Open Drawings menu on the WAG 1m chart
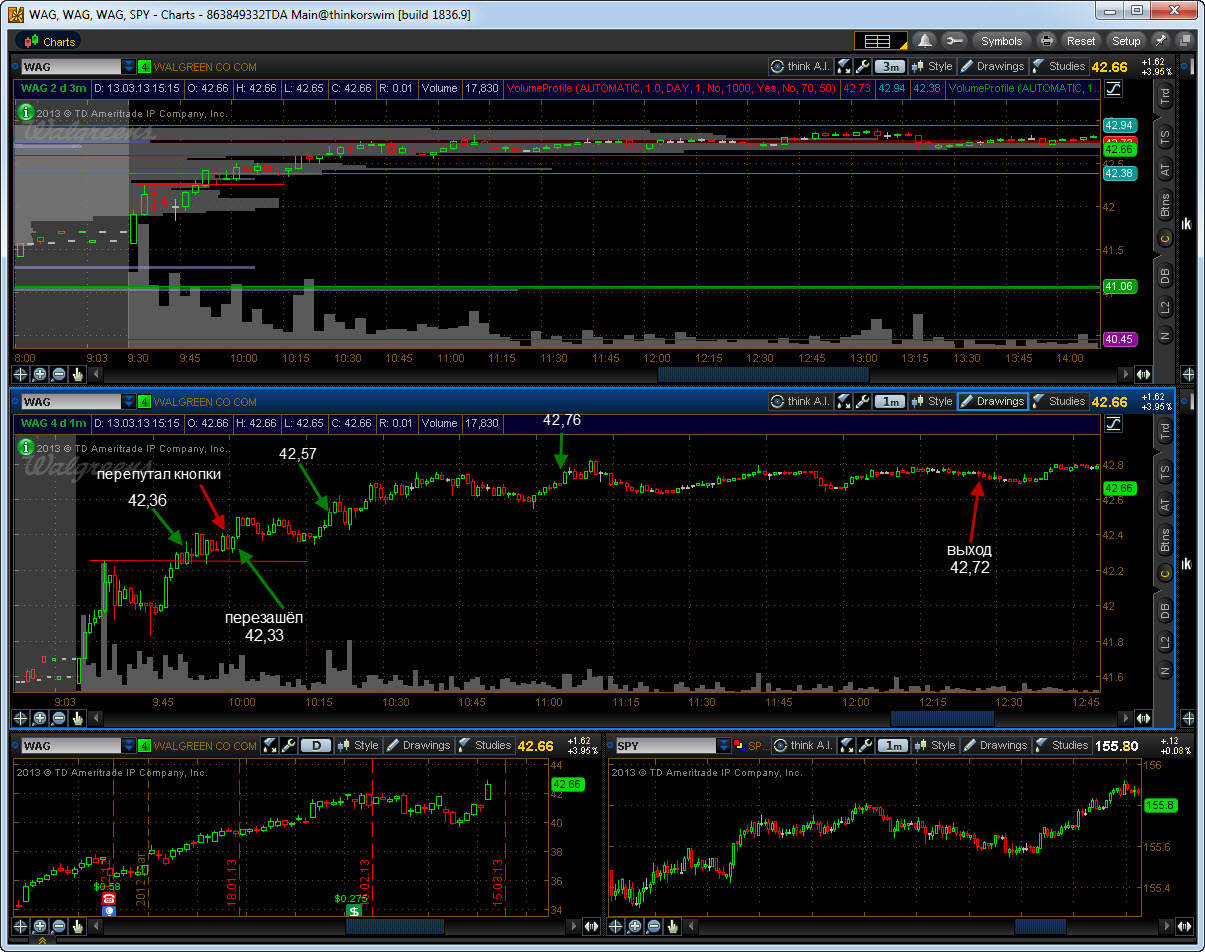This screenshot has width=1205, height=952. [992, 401]
